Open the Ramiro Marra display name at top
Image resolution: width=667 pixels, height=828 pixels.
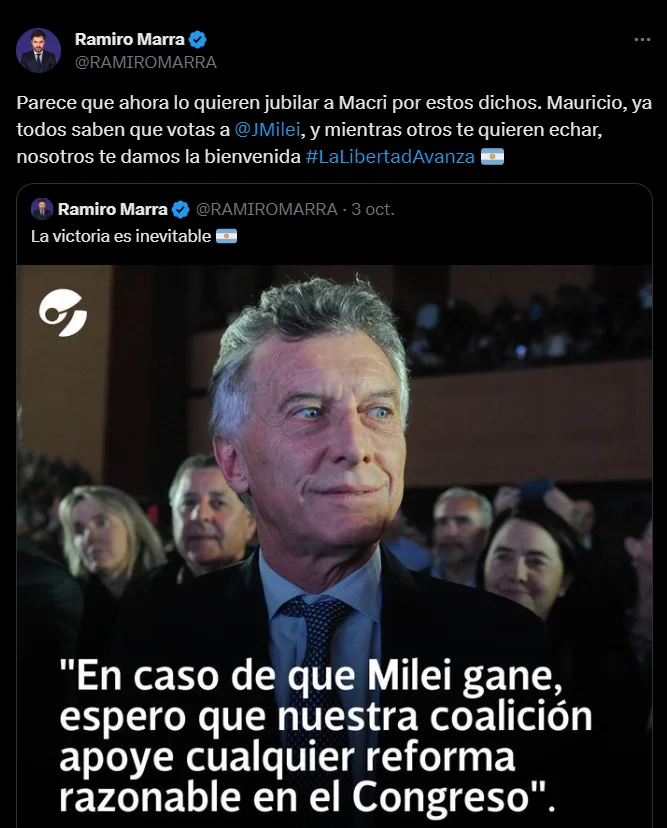(x=129, y=39)
